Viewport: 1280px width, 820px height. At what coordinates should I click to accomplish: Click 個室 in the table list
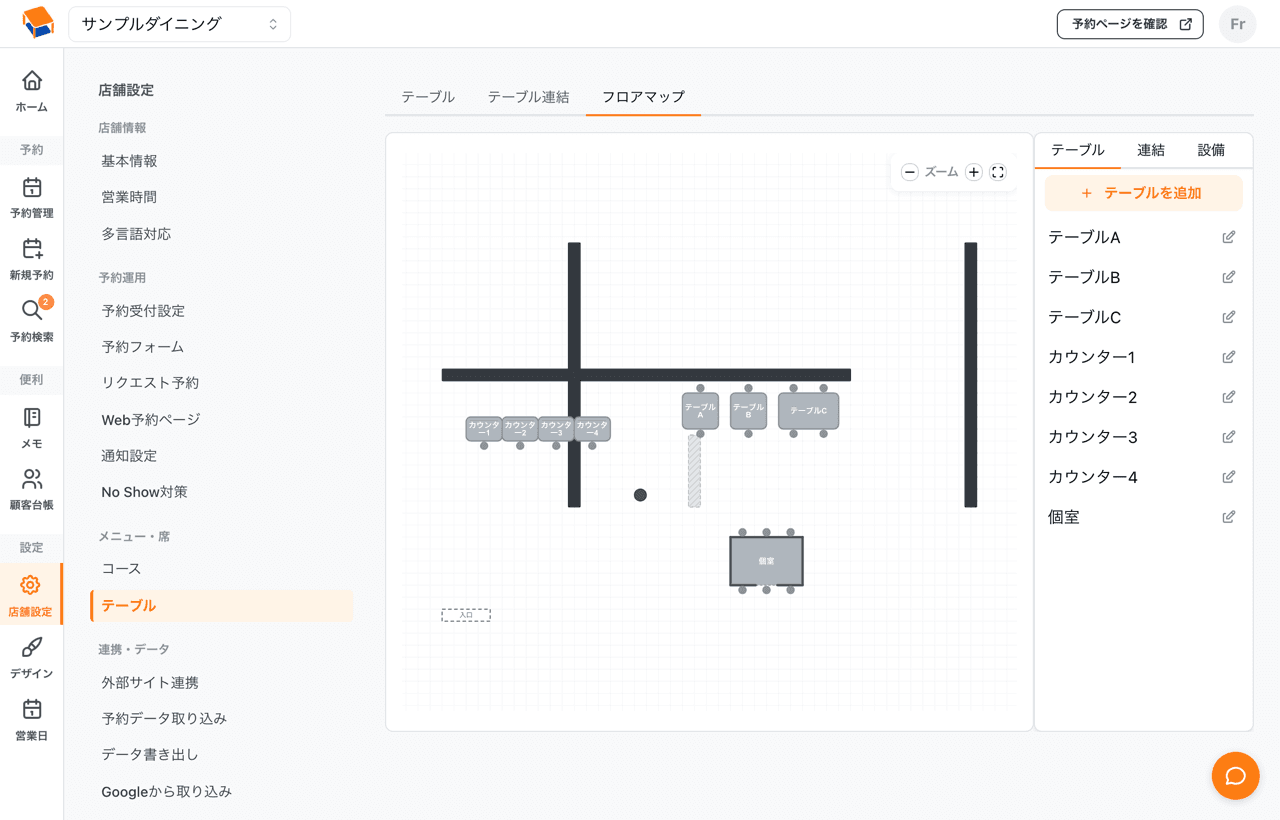point(1064,517)
